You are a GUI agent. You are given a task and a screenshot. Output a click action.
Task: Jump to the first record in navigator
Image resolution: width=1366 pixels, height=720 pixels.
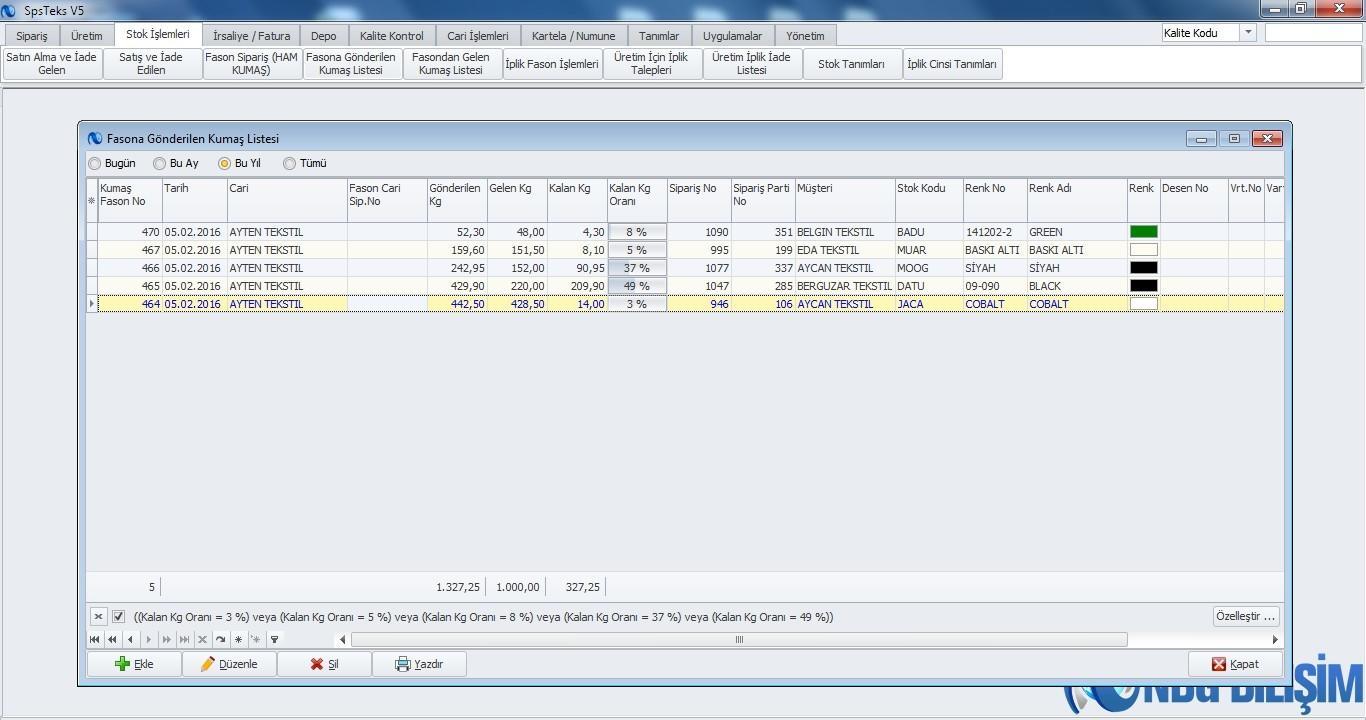pyautogui.click(x=95, y=639)
